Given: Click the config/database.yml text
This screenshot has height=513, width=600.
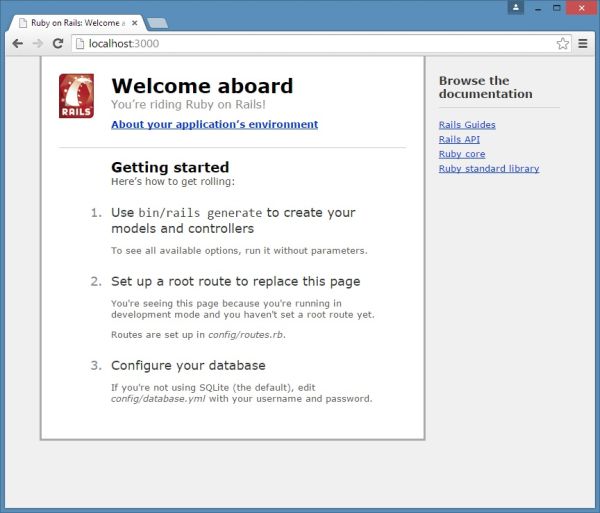Looking at the screenshot, I should (158, 399).
